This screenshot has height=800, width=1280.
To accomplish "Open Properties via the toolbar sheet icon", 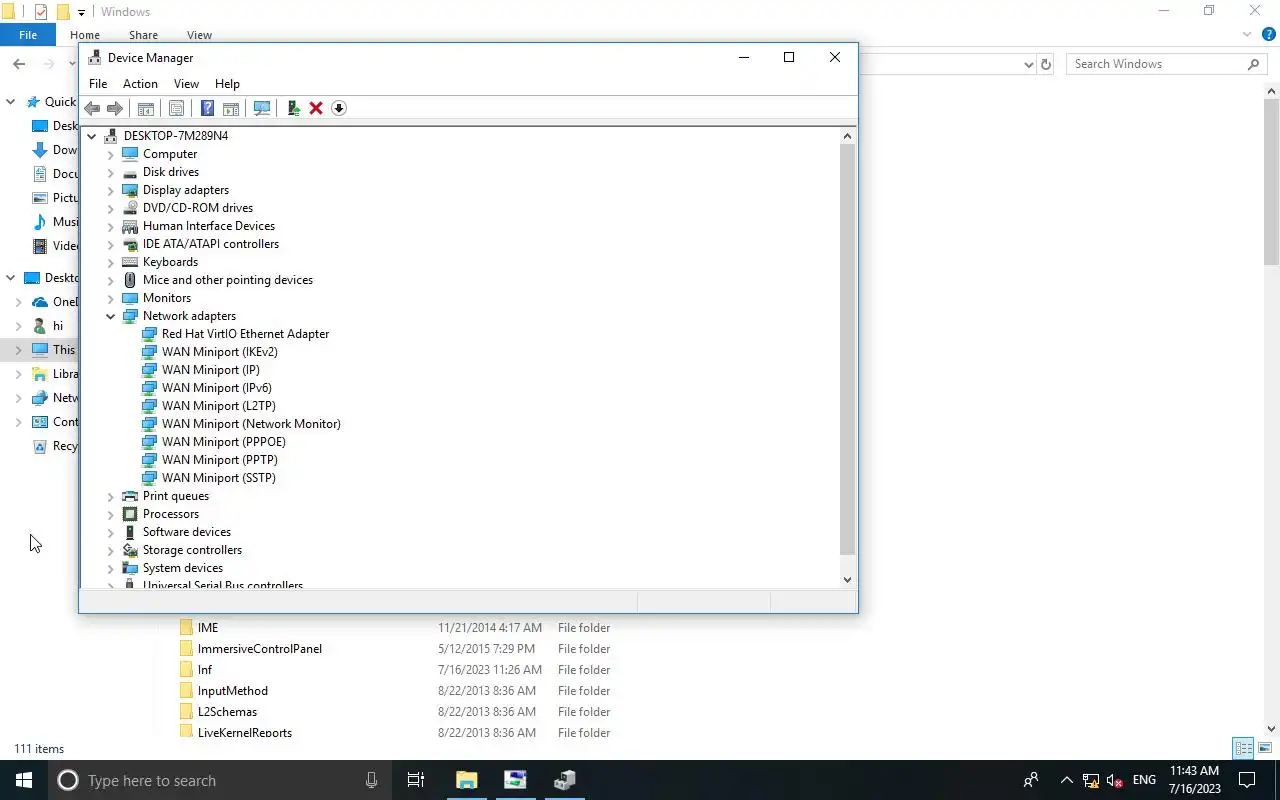I will coord(176,108).
